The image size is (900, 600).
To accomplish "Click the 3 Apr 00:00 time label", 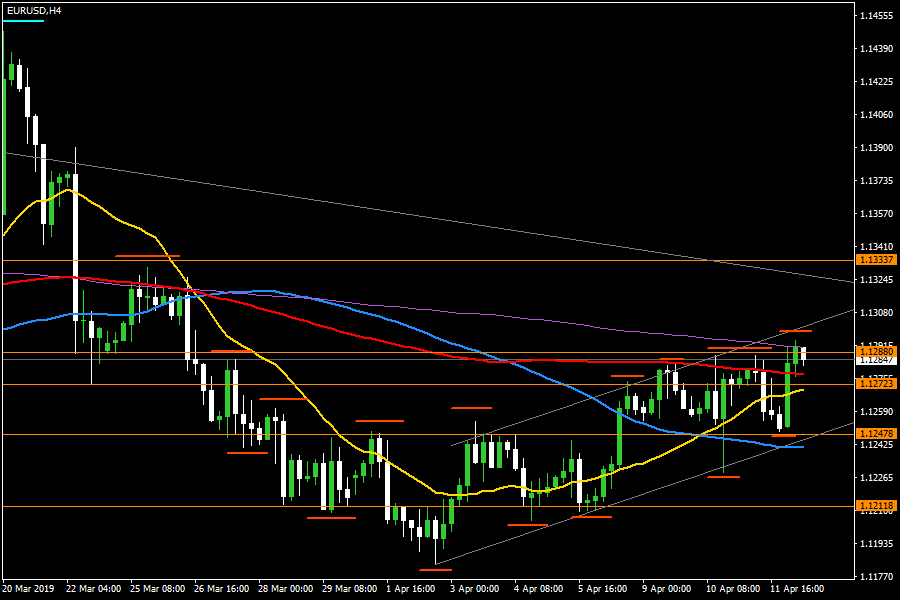I will click(x=475, y=589).
